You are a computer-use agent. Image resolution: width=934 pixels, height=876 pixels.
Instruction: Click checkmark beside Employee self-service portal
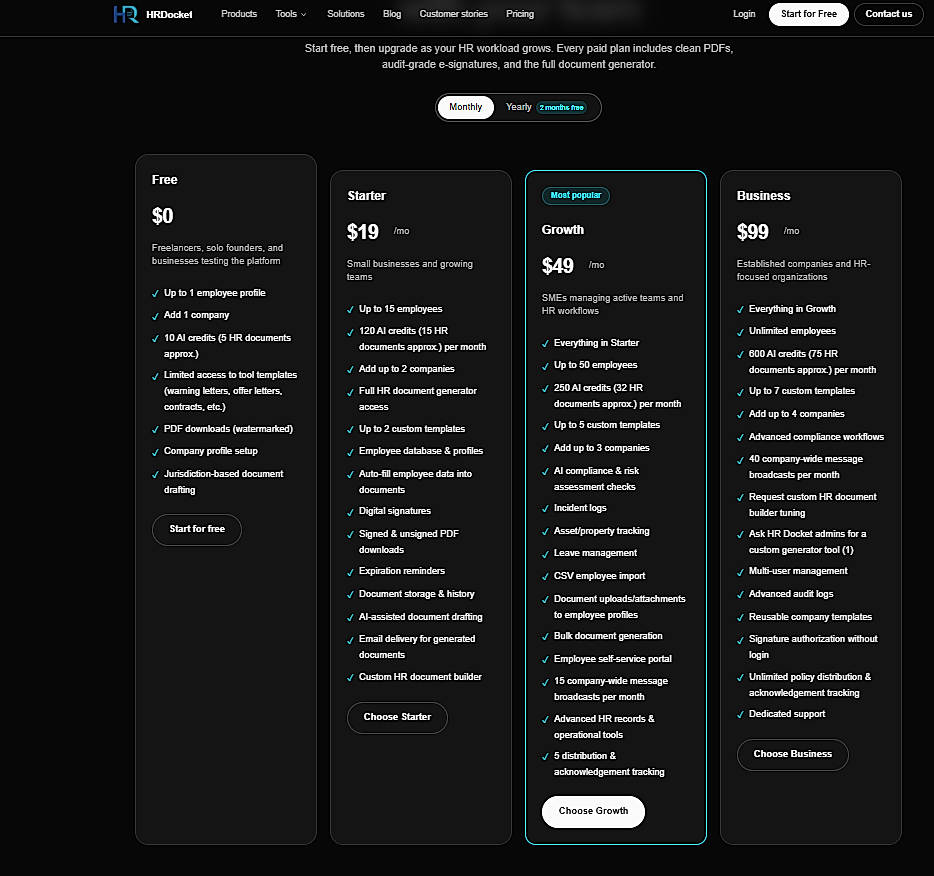(x=545, y=660)
